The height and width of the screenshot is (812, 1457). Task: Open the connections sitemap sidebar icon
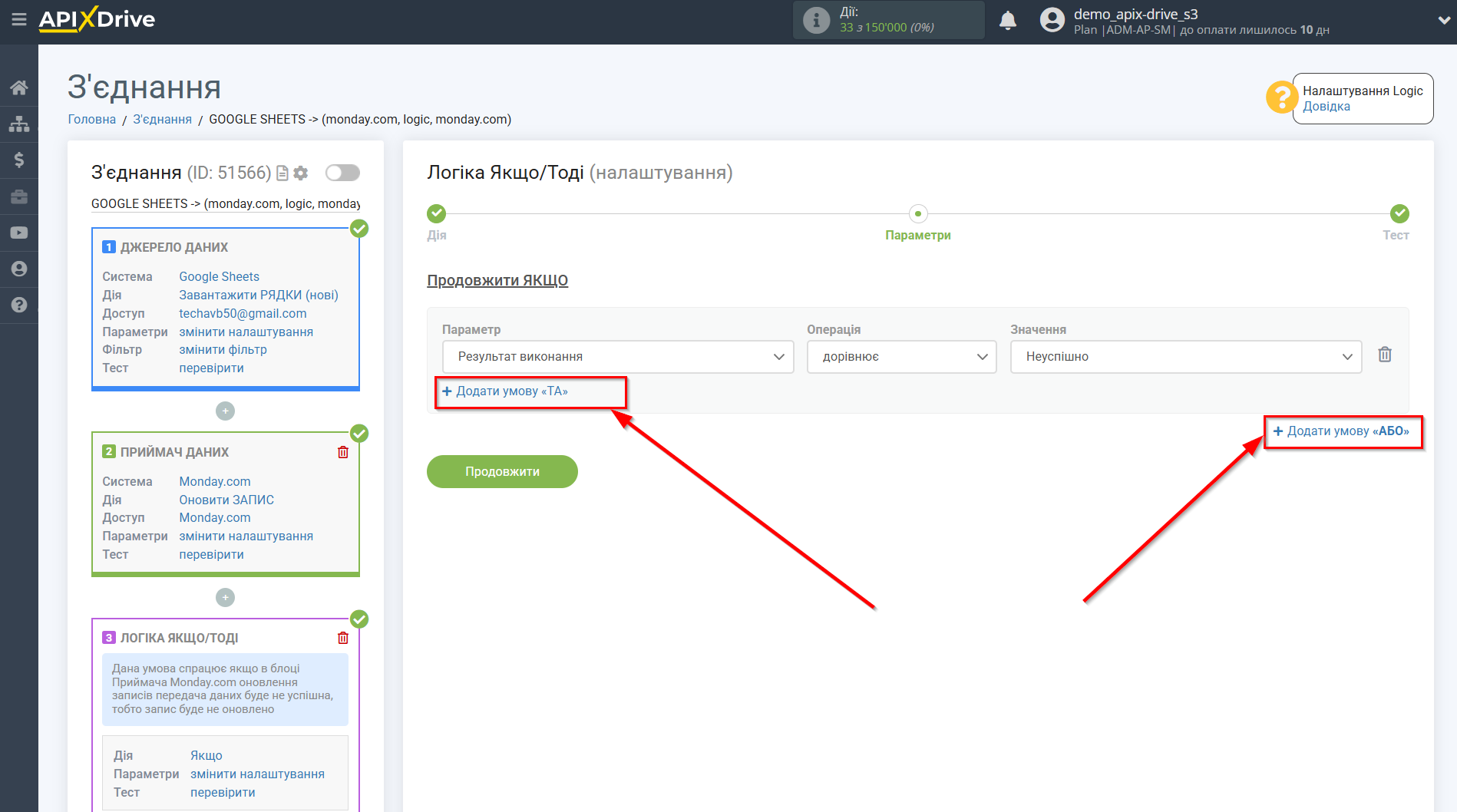19,124
